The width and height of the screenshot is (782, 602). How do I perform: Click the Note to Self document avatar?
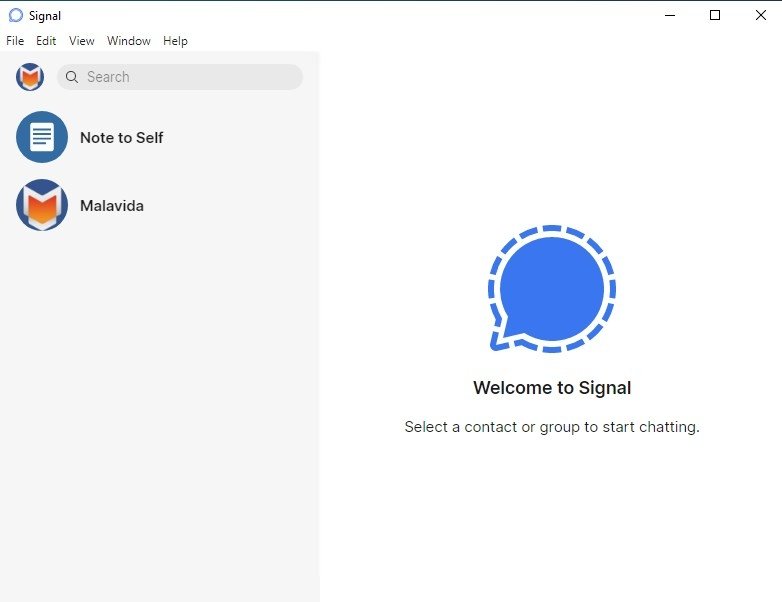point(42,137)
